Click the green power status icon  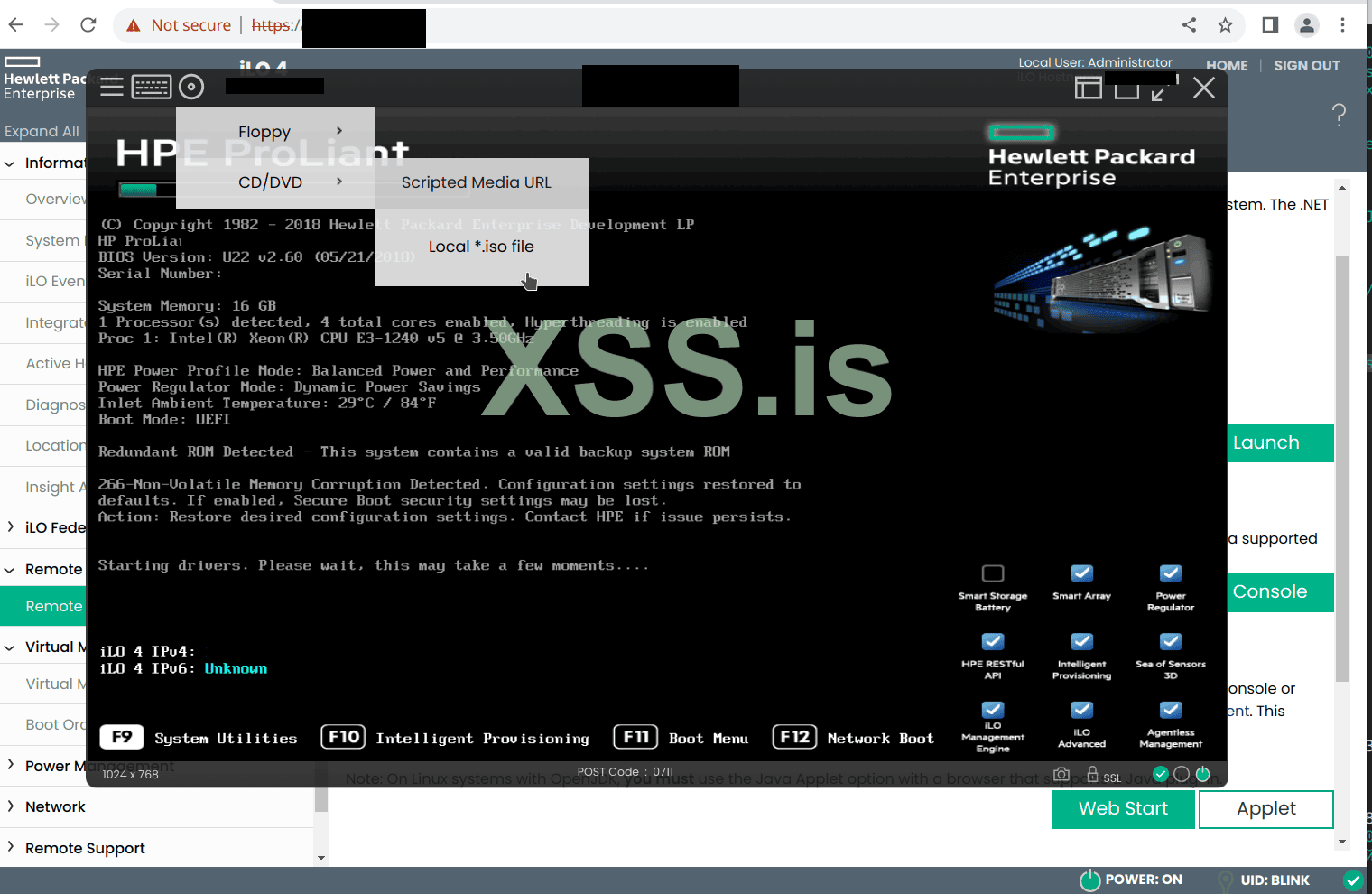(1202, 774)
